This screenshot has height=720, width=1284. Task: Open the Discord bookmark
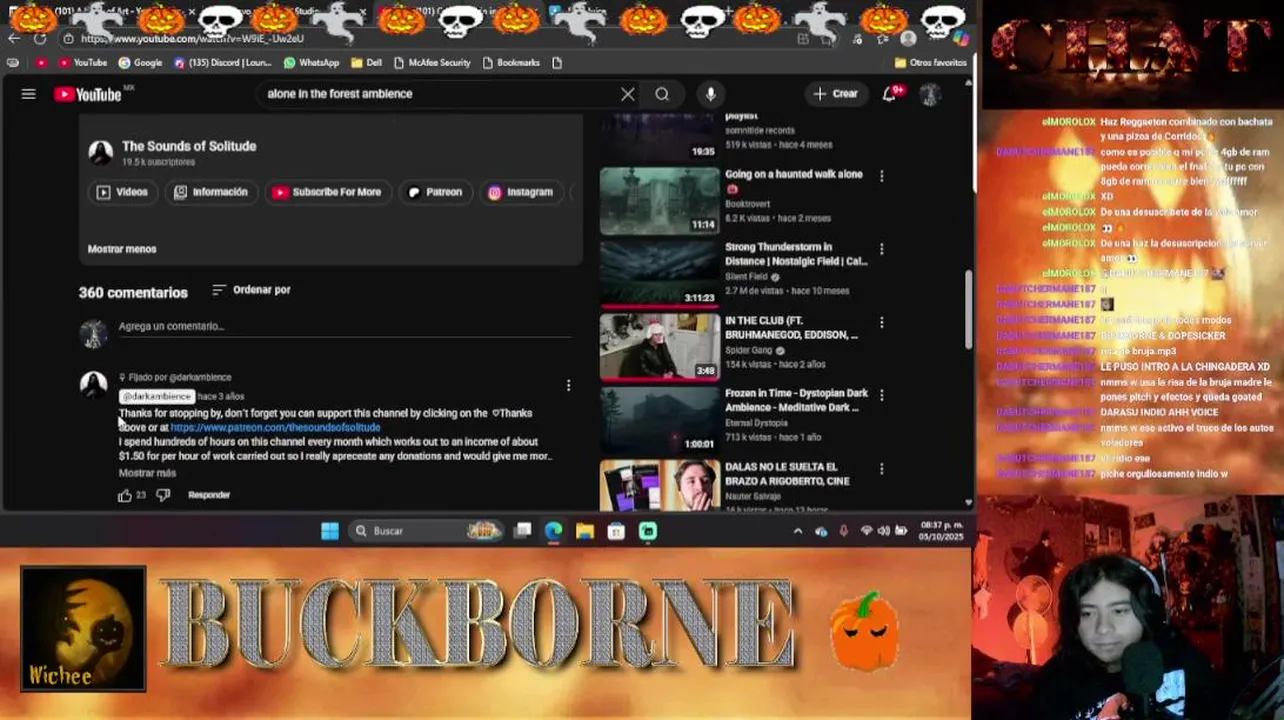pyautogui.click(x=222, y=62)
